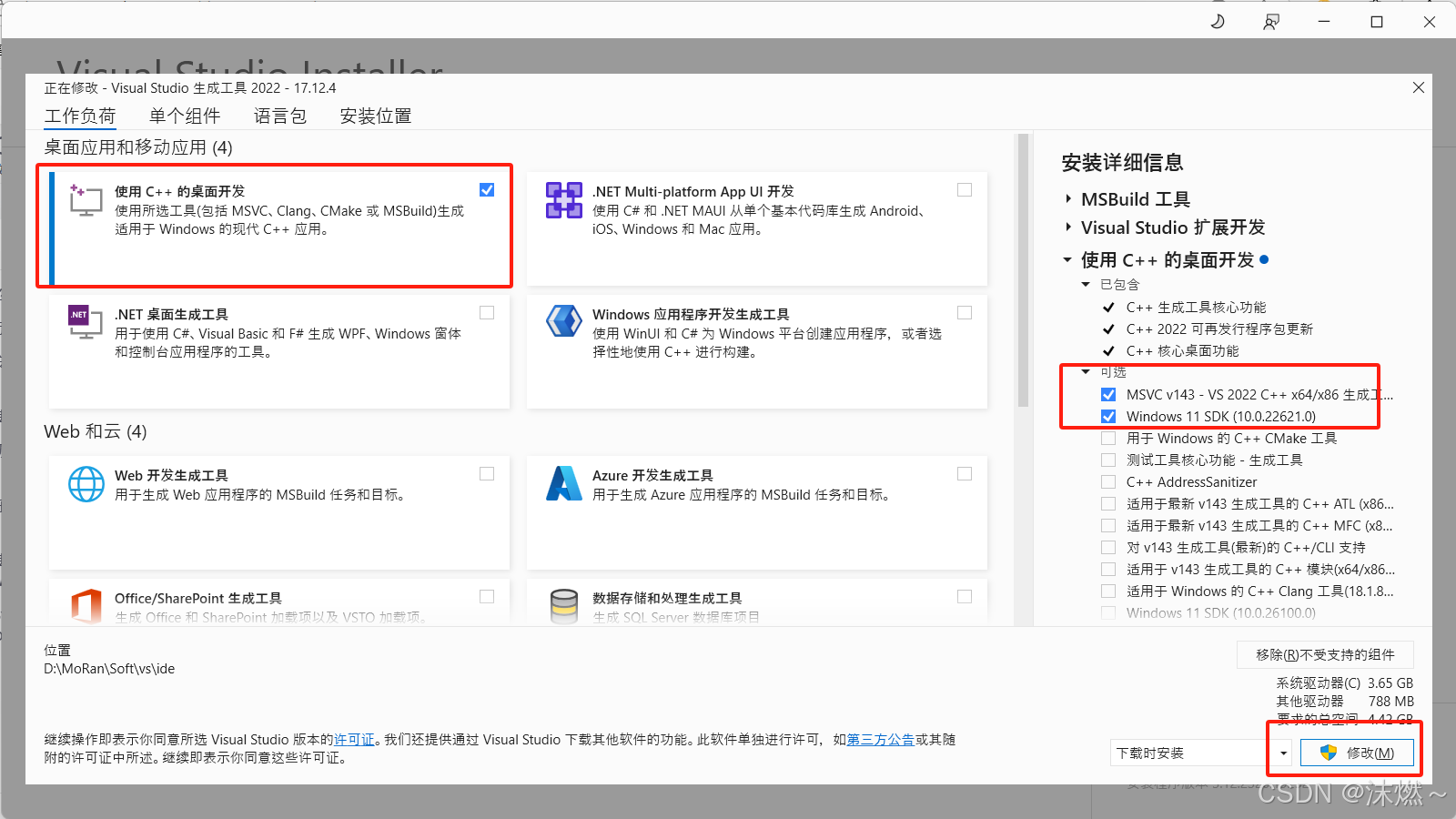Screen dimensions: 1456x819
Task: Check the C++ MFC for v143 option
Action: [1108, 525]
